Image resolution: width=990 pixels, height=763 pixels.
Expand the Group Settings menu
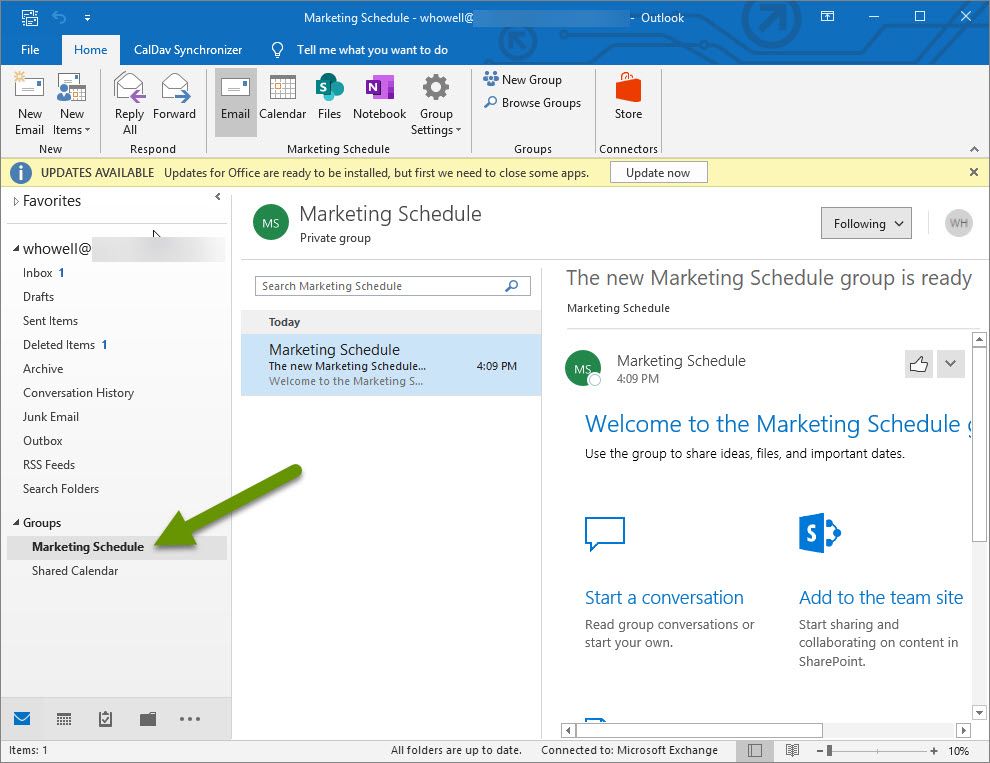(436, 103)
